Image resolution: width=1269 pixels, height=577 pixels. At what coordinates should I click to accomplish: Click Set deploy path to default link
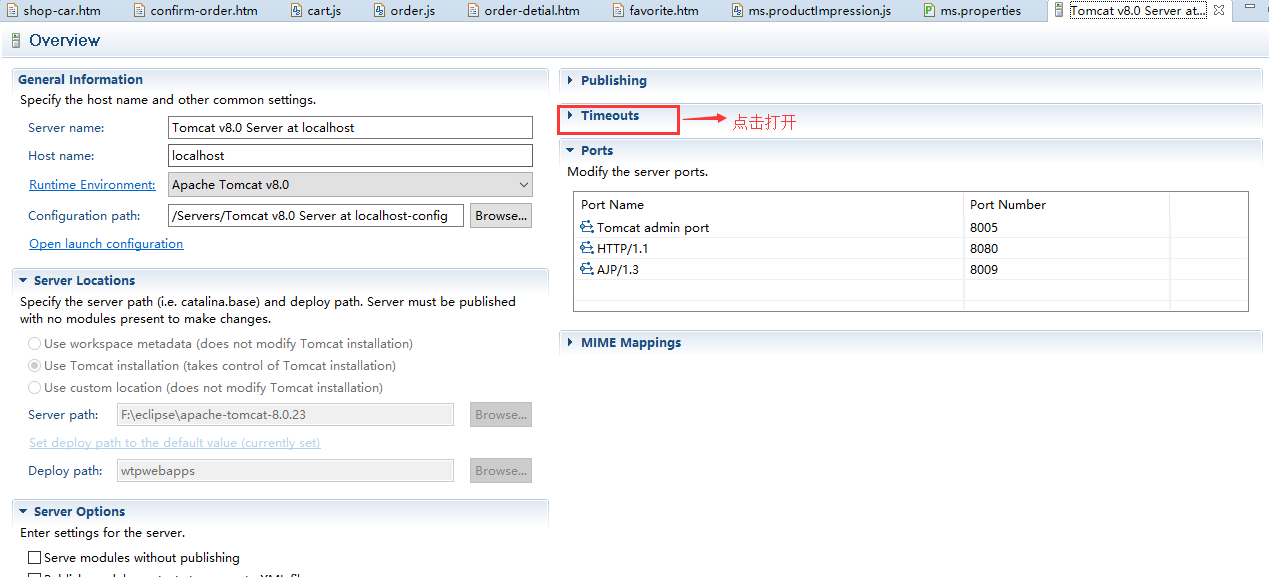175,442
